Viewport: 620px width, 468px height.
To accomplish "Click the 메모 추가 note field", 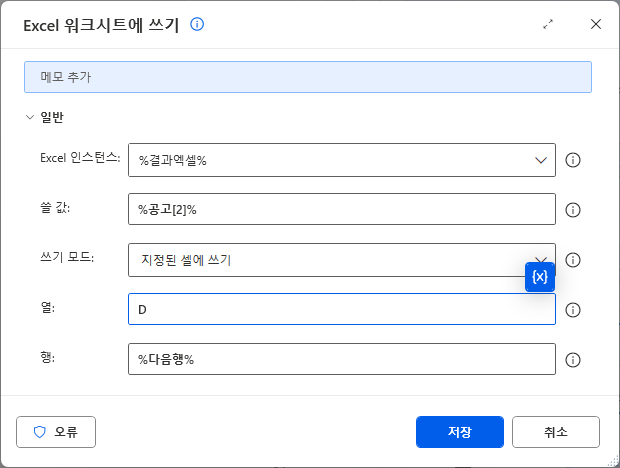I will 308,77.
